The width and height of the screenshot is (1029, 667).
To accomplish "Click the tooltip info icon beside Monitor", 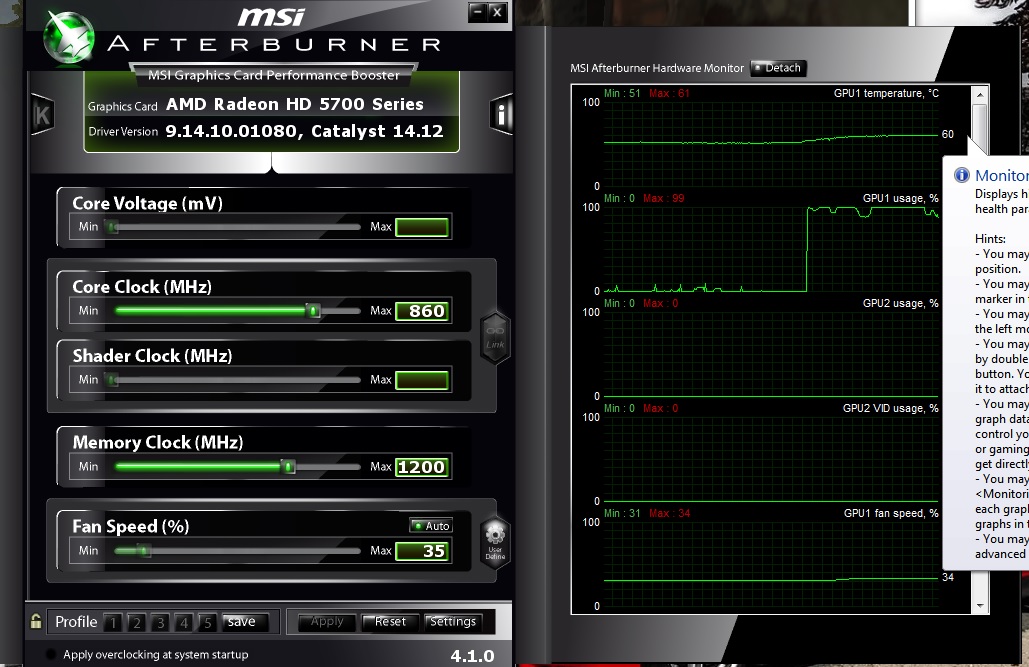I will (961, 175).
